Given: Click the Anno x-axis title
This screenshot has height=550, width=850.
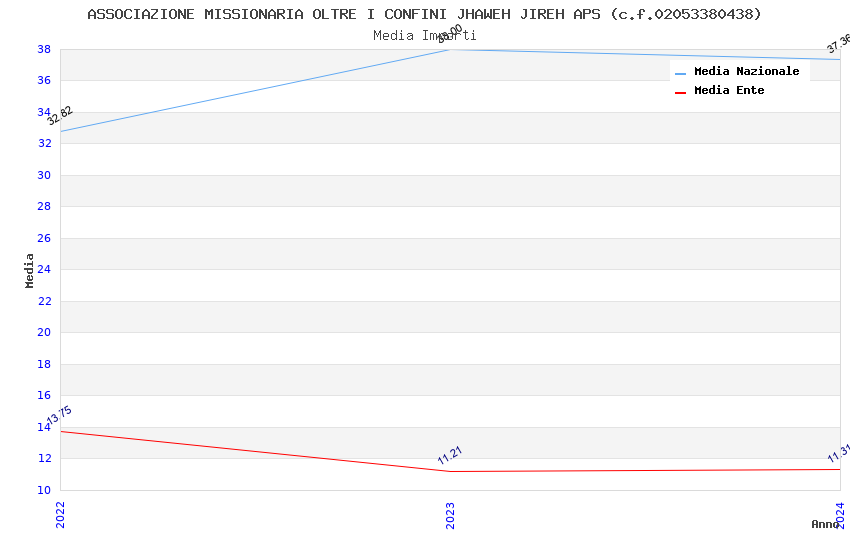Looking at the screenshot, I should (x=825, y=524).
